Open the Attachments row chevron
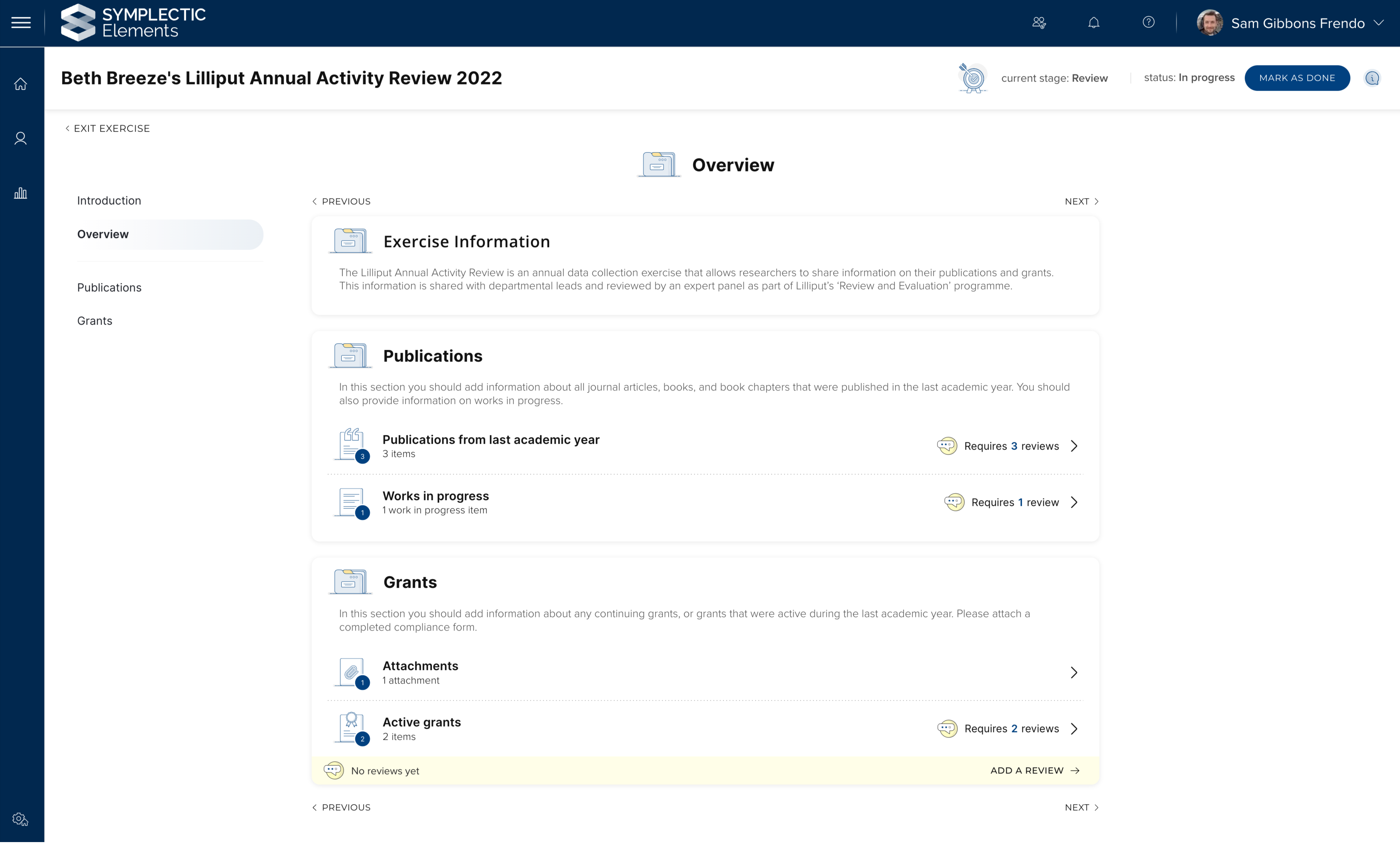The width and height of the screenshot is (1400, 845). click(1074, 672)
